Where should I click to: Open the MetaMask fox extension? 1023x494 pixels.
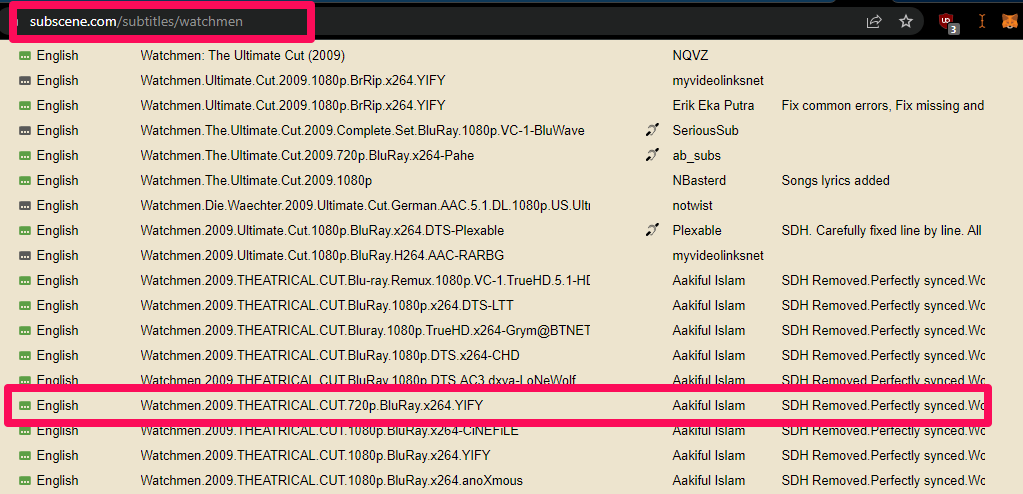click(1009, 22)
